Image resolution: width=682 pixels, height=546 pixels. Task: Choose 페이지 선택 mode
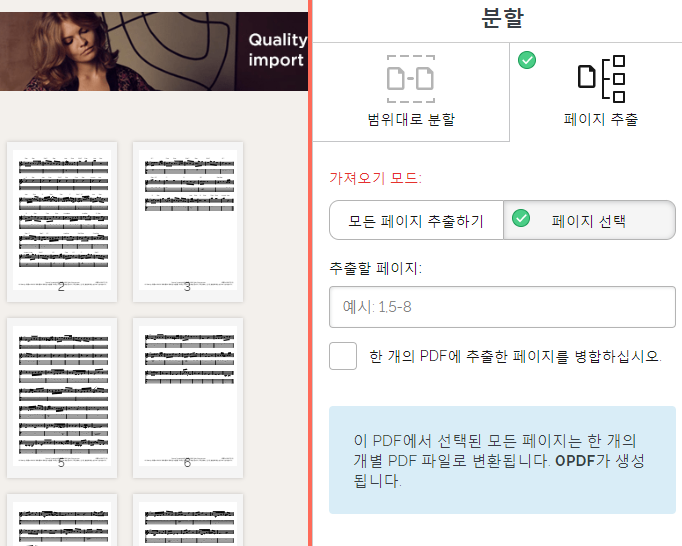pyautogui.click(x=589, y=220)
